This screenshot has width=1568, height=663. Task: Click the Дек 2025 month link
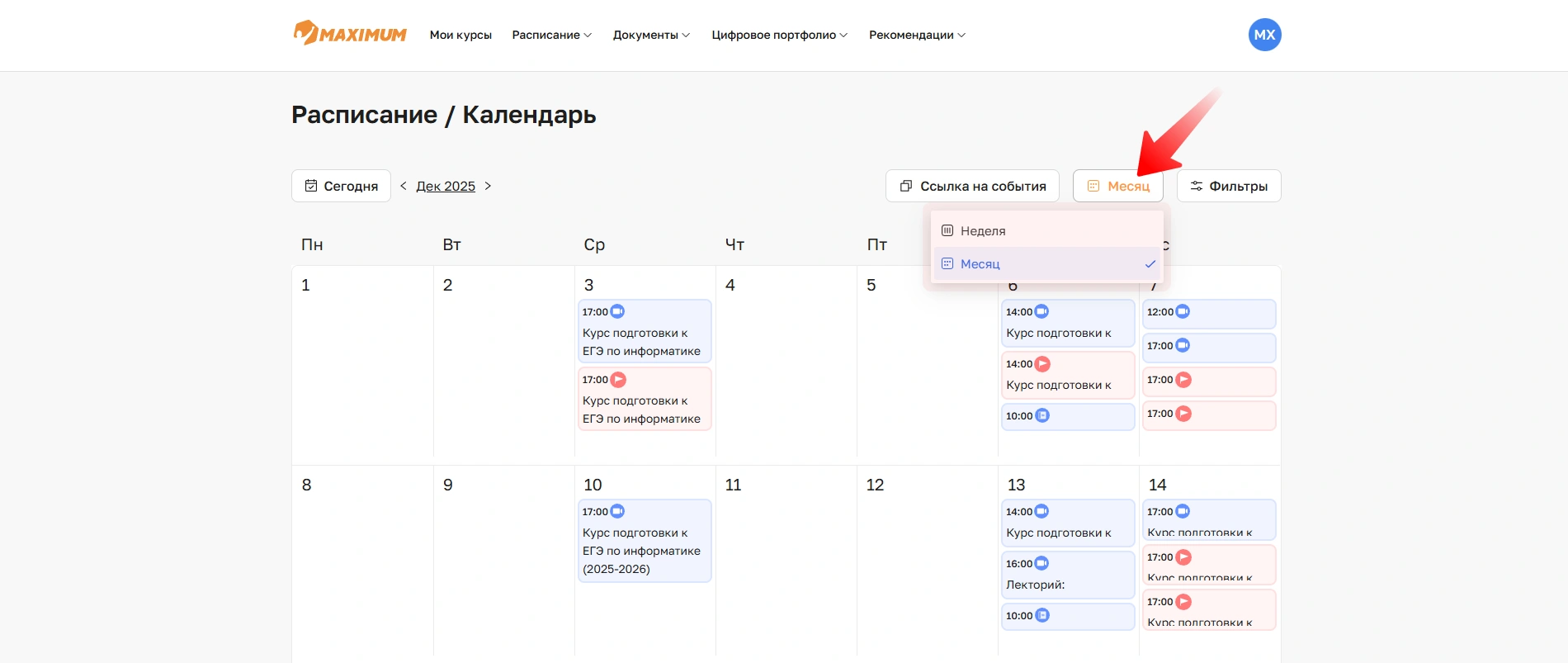[x=446, y=186]
